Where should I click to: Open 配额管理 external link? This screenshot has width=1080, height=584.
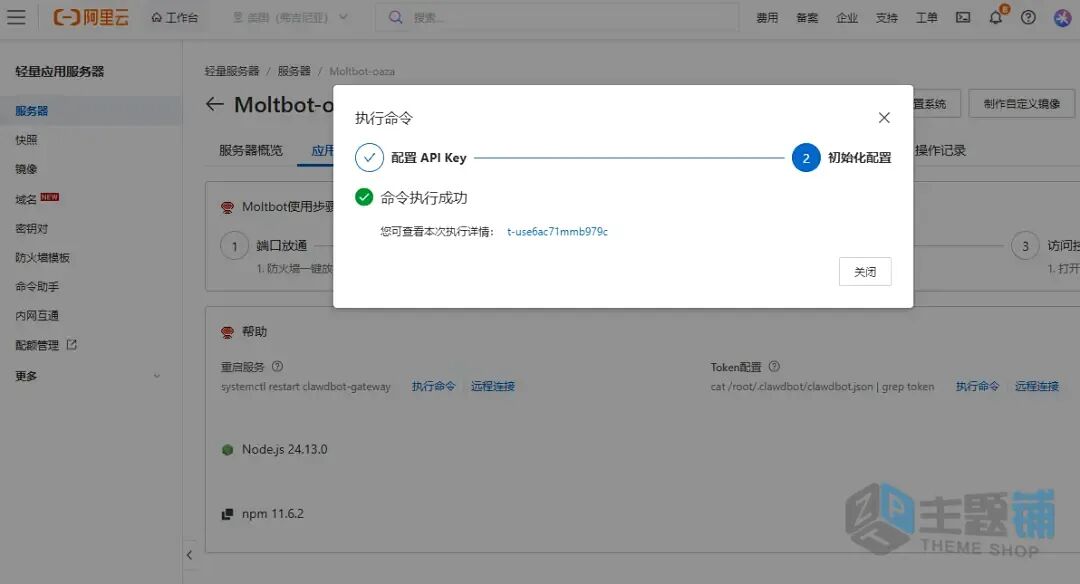click(x=46, y=345)
